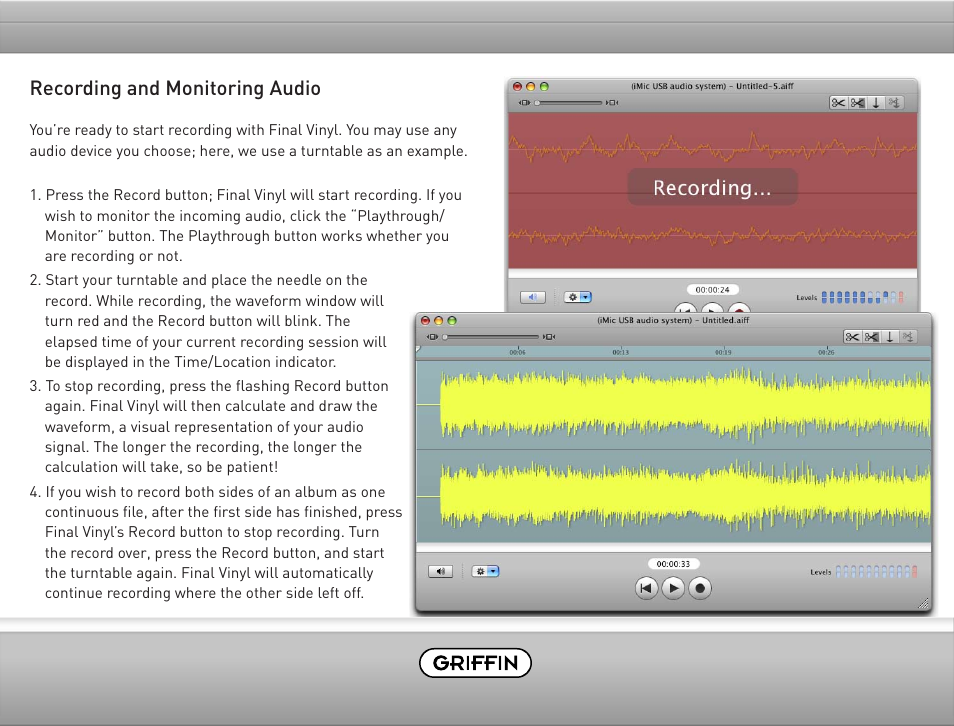Click the 00:26 timeline mark in Untitled.aiff

(826, 352)
